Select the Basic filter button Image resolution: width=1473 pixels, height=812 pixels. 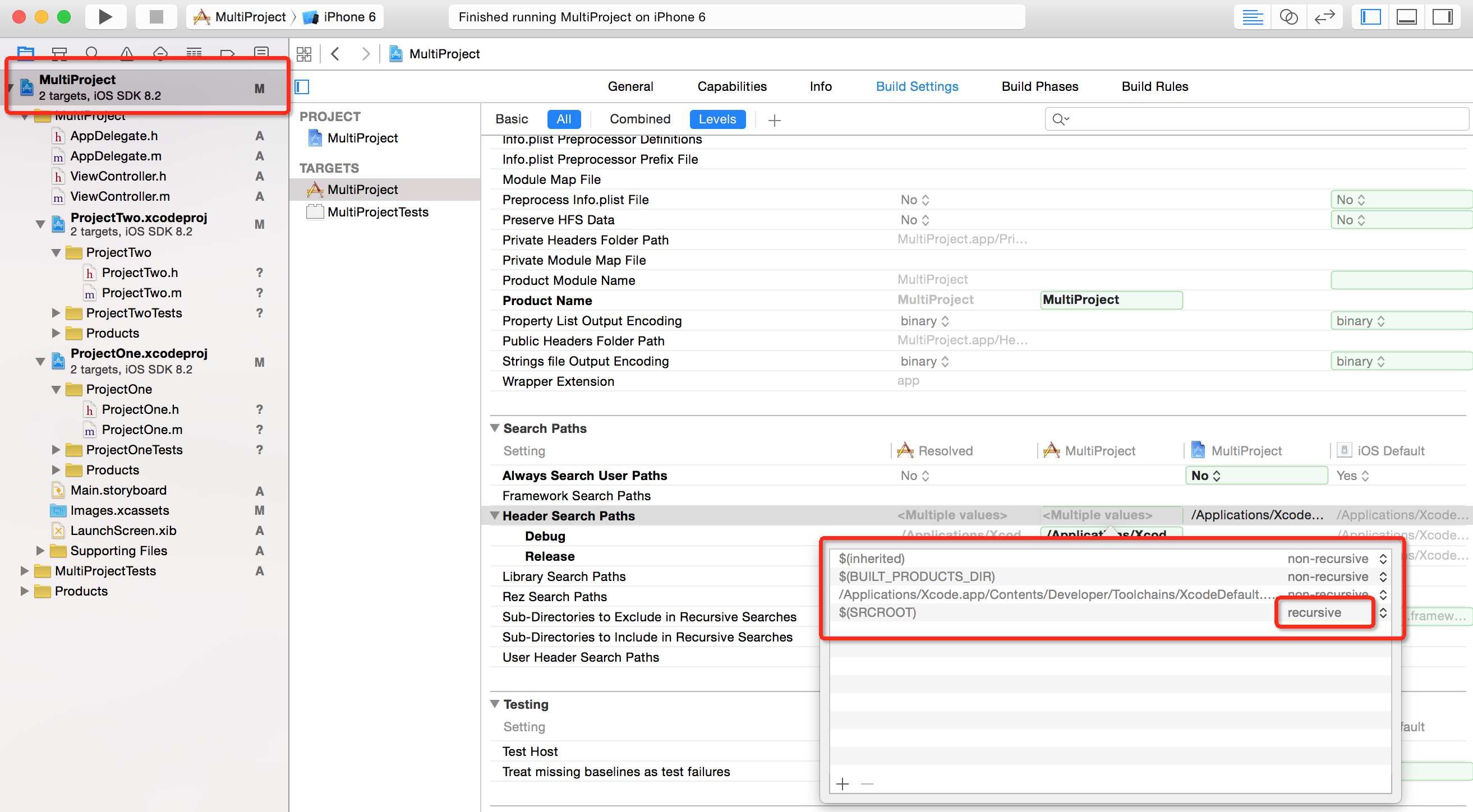point(511,119)
